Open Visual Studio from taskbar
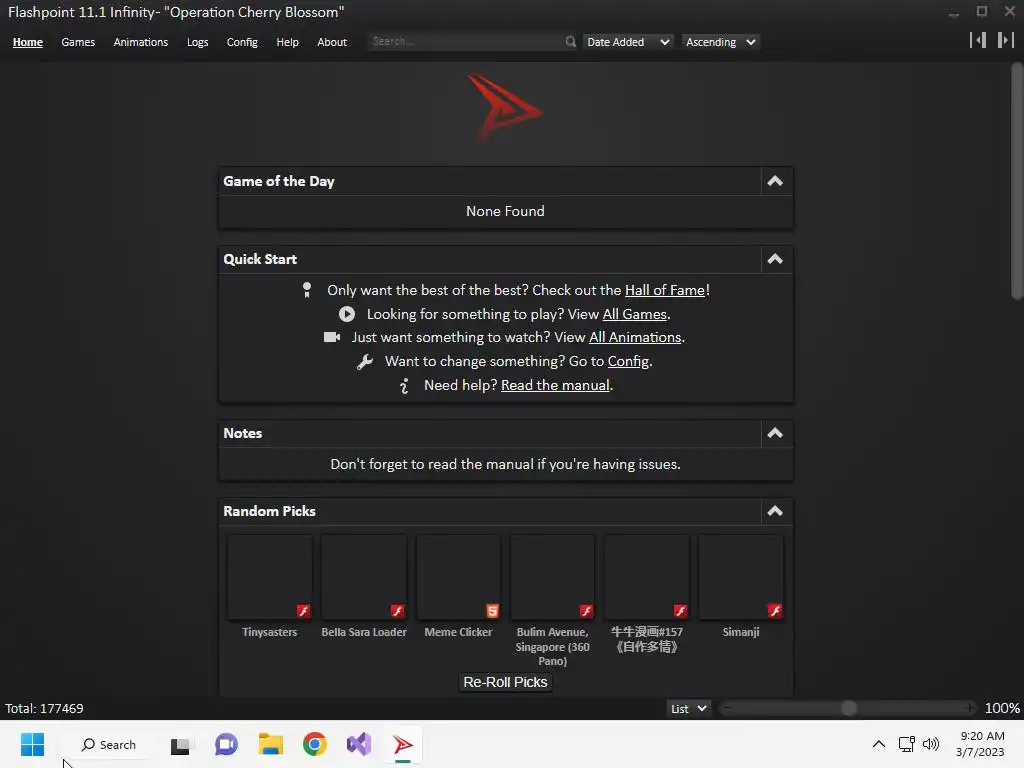This screenshot has height=768, width=1024. click(x=359, y=744)
